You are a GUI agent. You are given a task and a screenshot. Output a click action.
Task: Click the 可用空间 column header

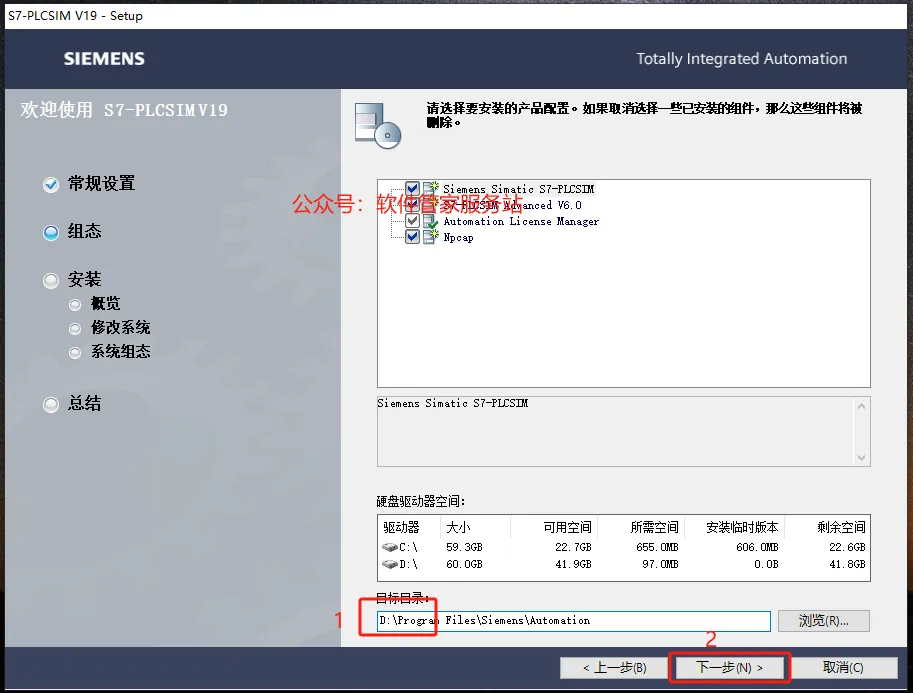[x=554, y=527]
